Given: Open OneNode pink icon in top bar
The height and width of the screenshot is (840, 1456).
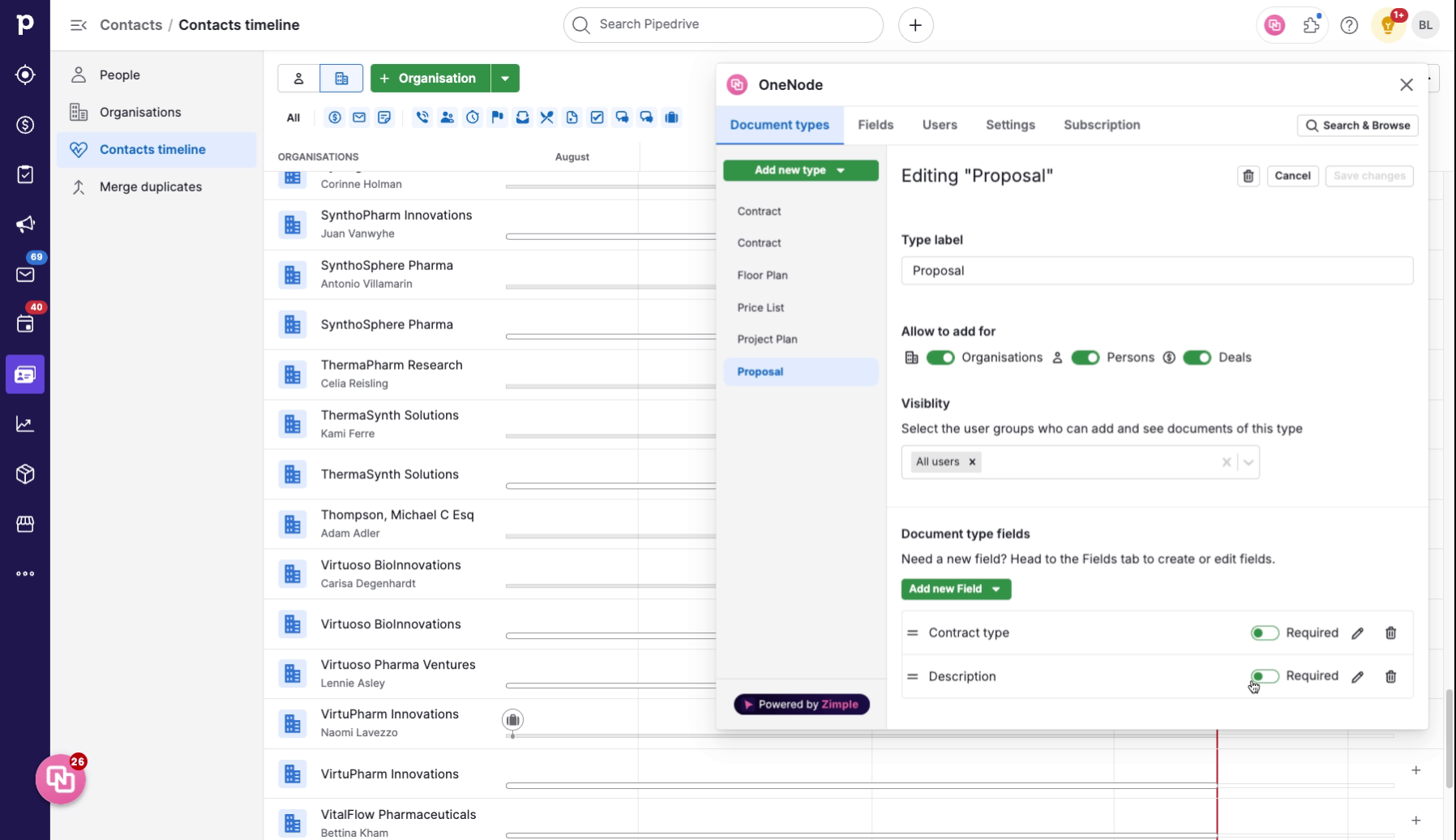Looking at the screenshot, I should click(1274, 25).
